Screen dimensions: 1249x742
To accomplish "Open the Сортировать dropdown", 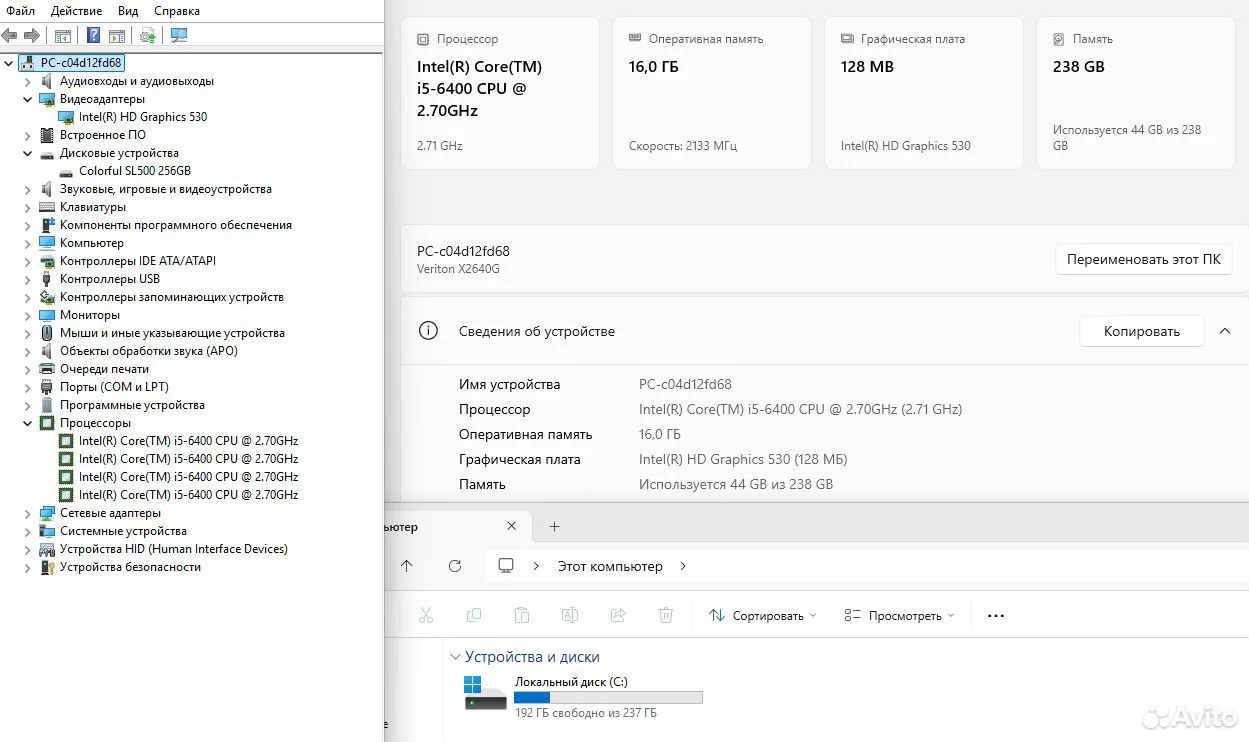I will tap(763, 616).
